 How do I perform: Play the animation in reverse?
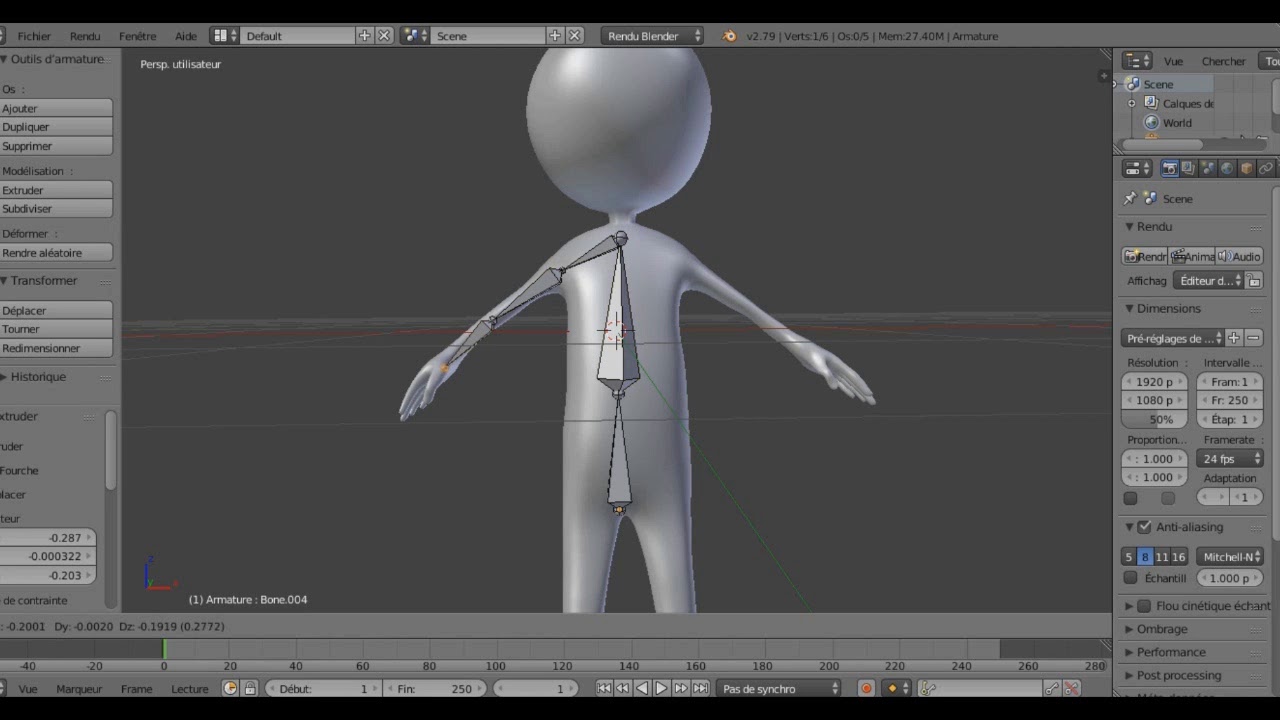click(x=642, y=688)
